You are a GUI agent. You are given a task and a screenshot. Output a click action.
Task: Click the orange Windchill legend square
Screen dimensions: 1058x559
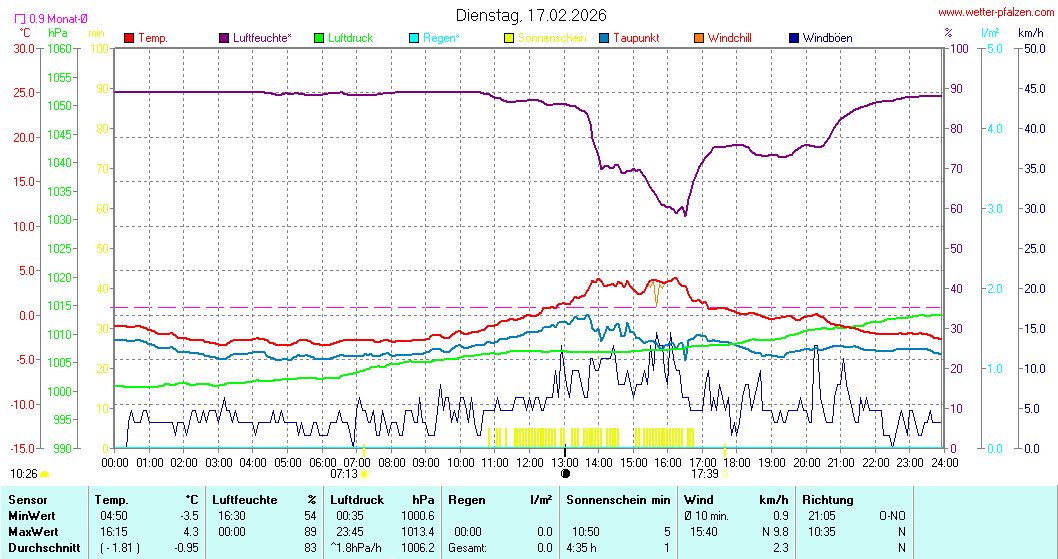[x=698, y=38]
